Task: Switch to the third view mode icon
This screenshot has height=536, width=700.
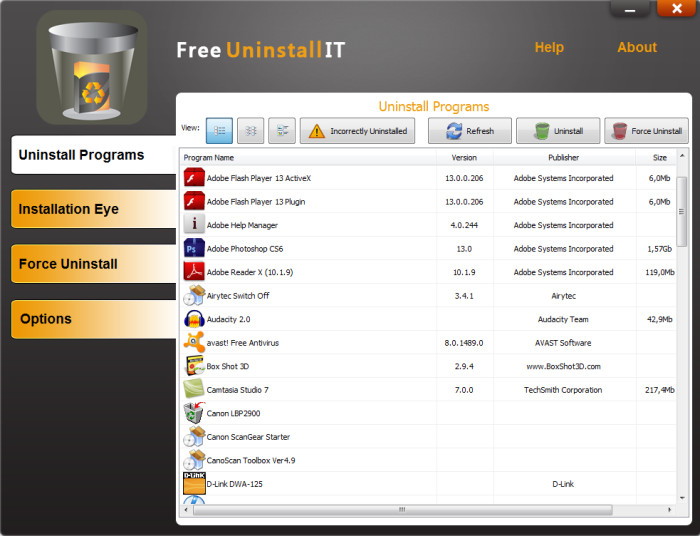Action: pos(282,131)
